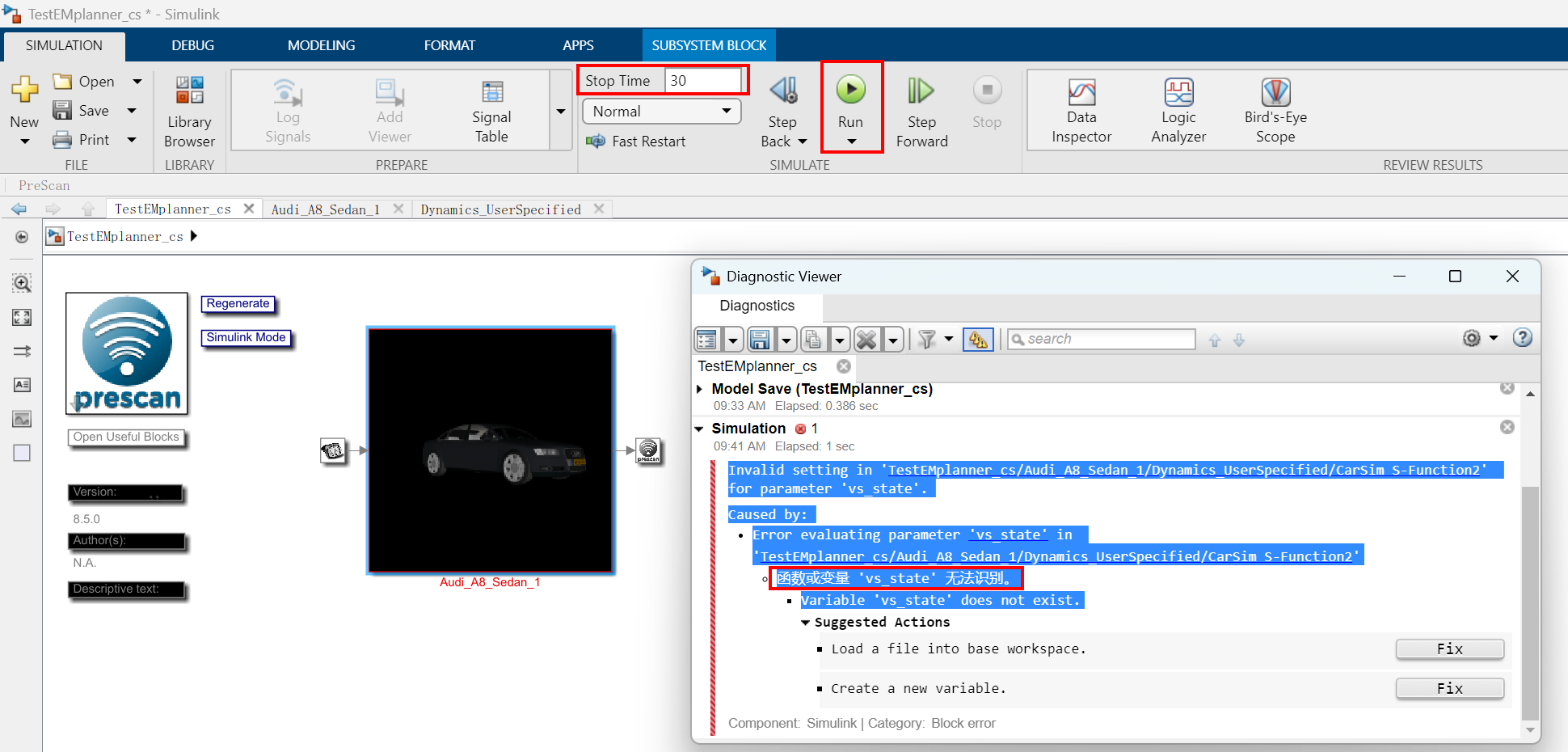1568x752 pixels.
Task: Click the Zoom icon in left palette
Action: point(22,283)
